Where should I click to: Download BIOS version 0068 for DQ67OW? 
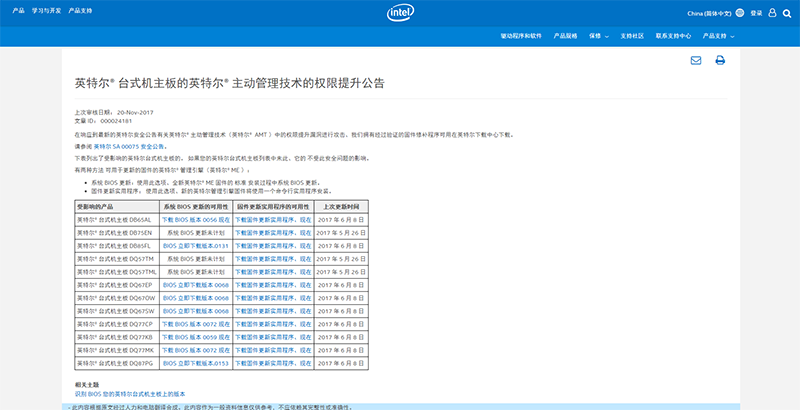point(196,298)
